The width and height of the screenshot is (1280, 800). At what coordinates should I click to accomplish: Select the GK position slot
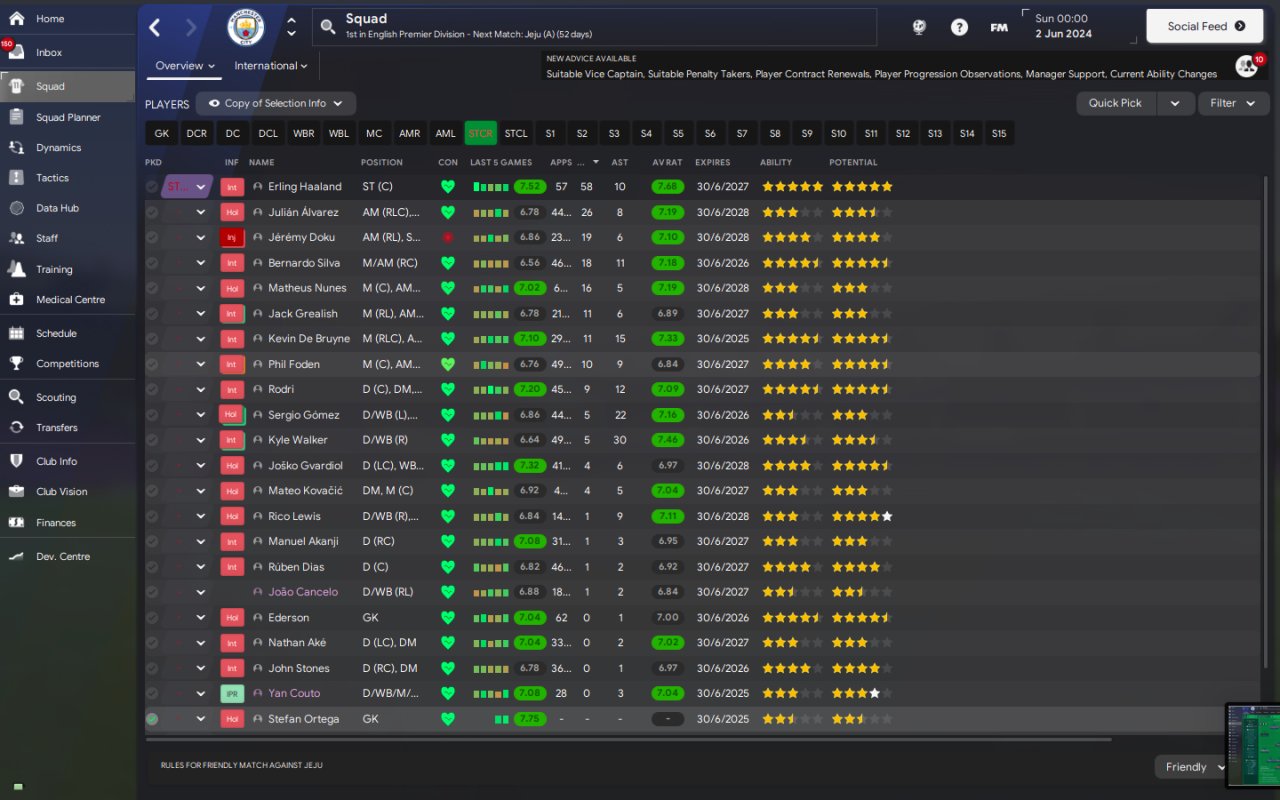pos(162,133)
